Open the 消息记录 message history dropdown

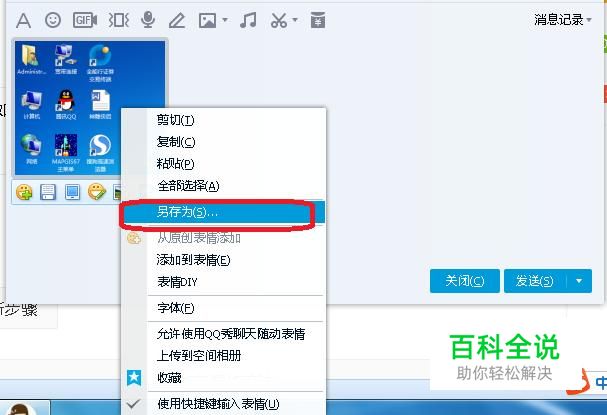562,19
